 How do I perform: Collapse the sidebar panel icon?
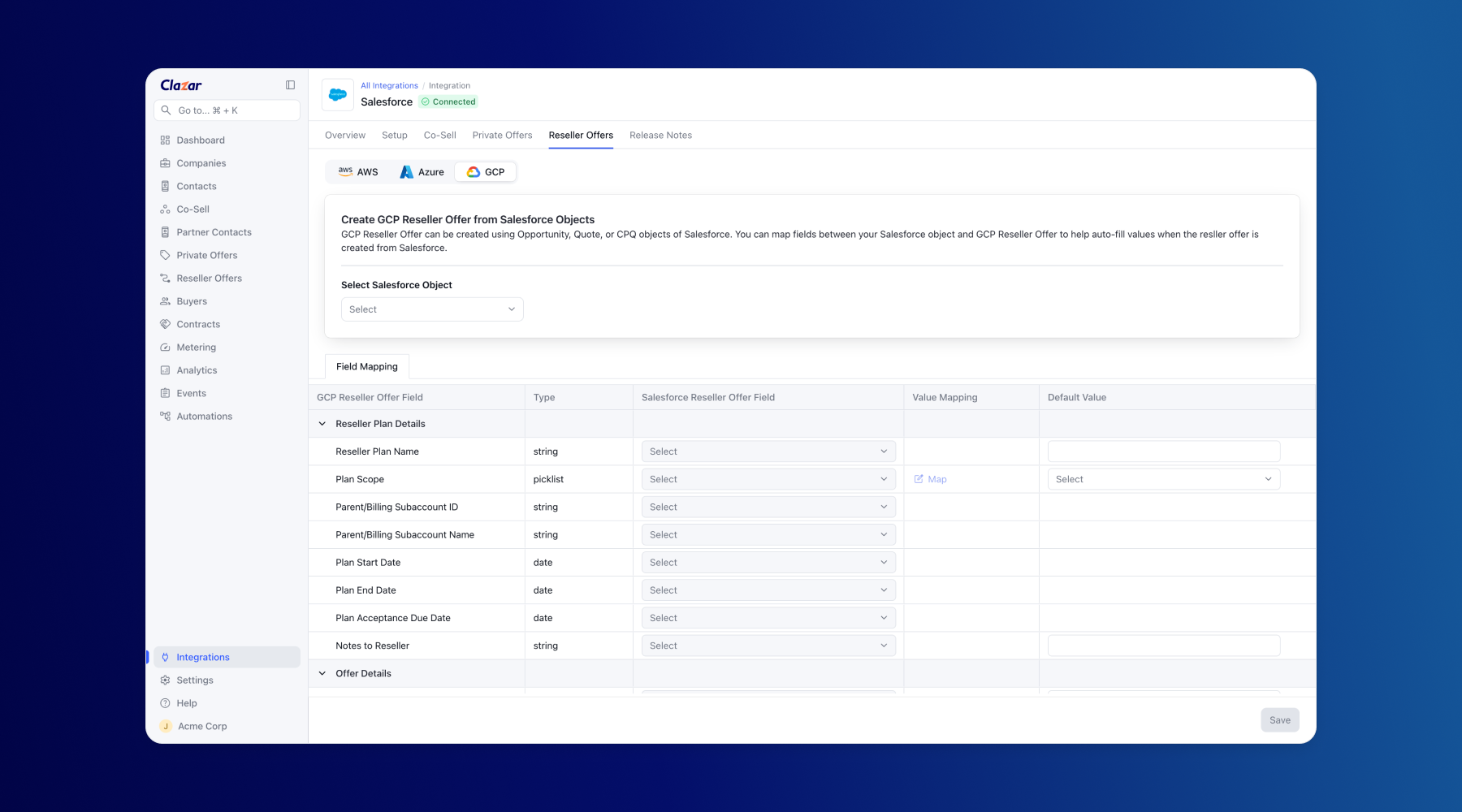[290, 85]
